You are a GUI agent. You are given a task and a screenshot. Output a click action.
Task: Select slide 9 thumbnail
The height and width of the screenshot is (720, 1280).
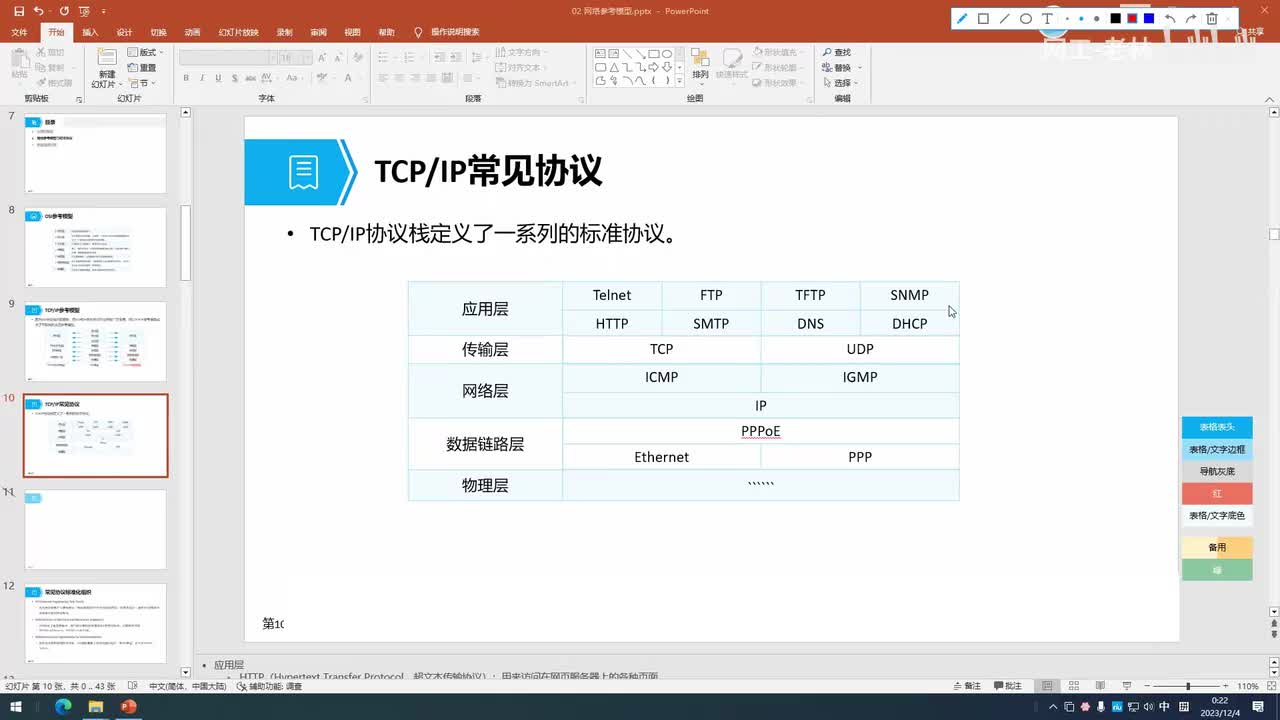coord(95,341)
